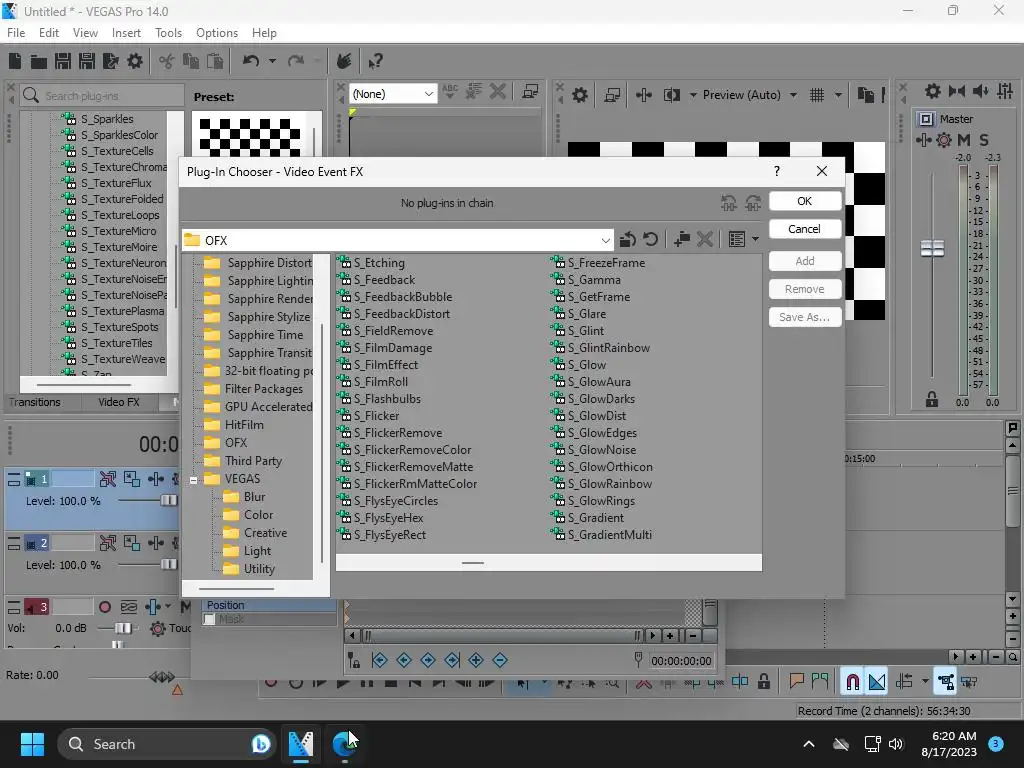Toggle Solo (S) on Master bus

984,140
